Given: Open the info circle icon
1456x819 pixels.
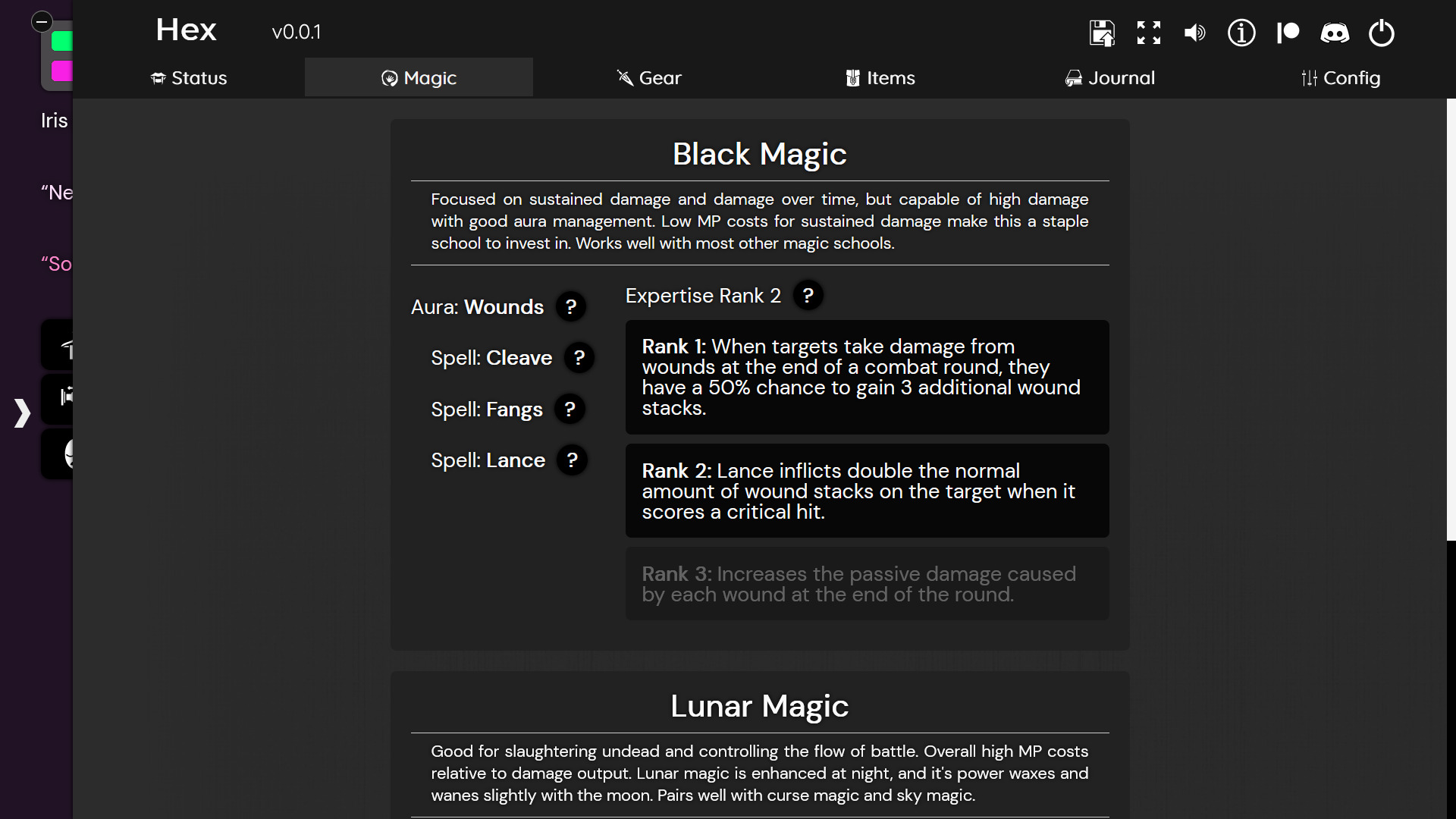Looking at the screenshot, I should [x=1241, y=33].
